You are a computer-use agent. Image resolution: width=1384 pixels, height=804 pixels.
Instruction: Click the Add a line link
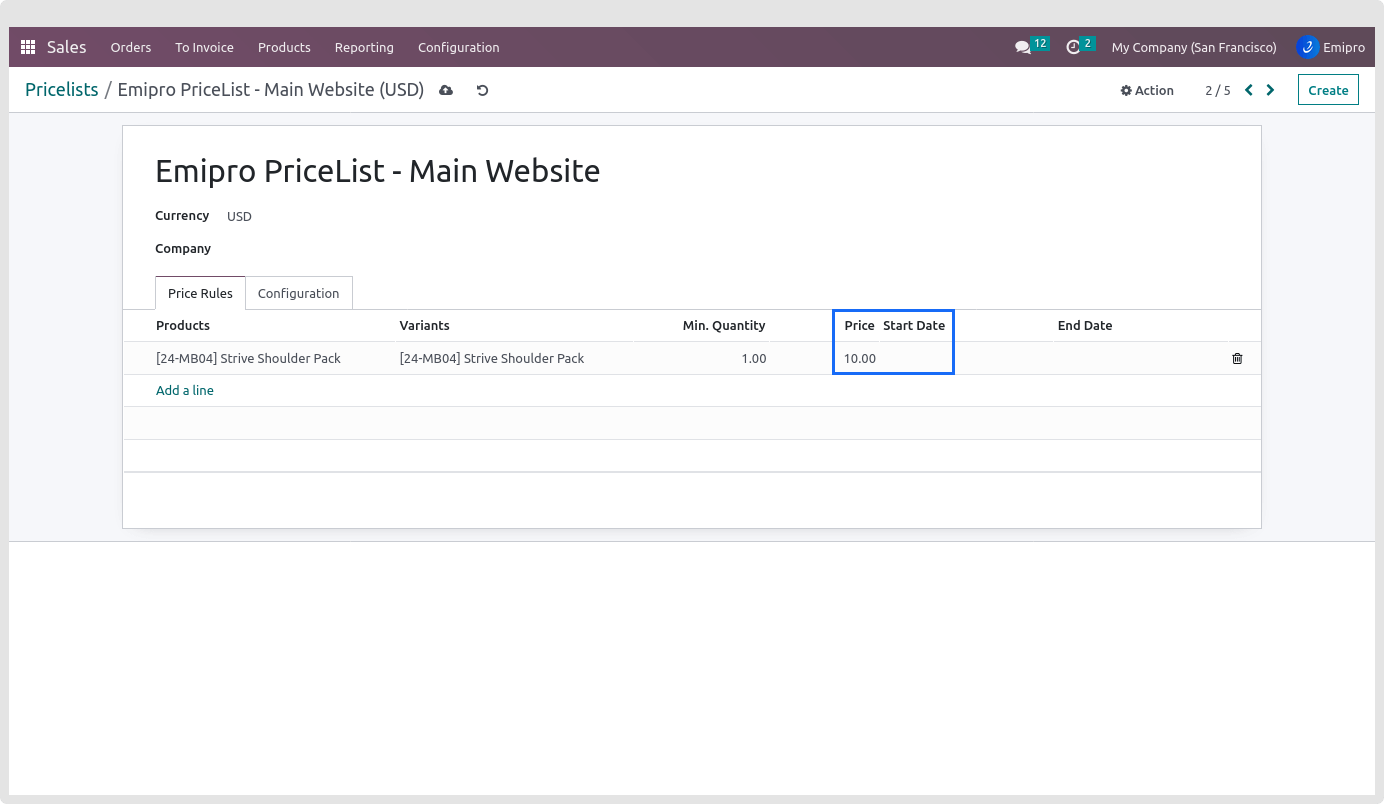pos(185,390)
